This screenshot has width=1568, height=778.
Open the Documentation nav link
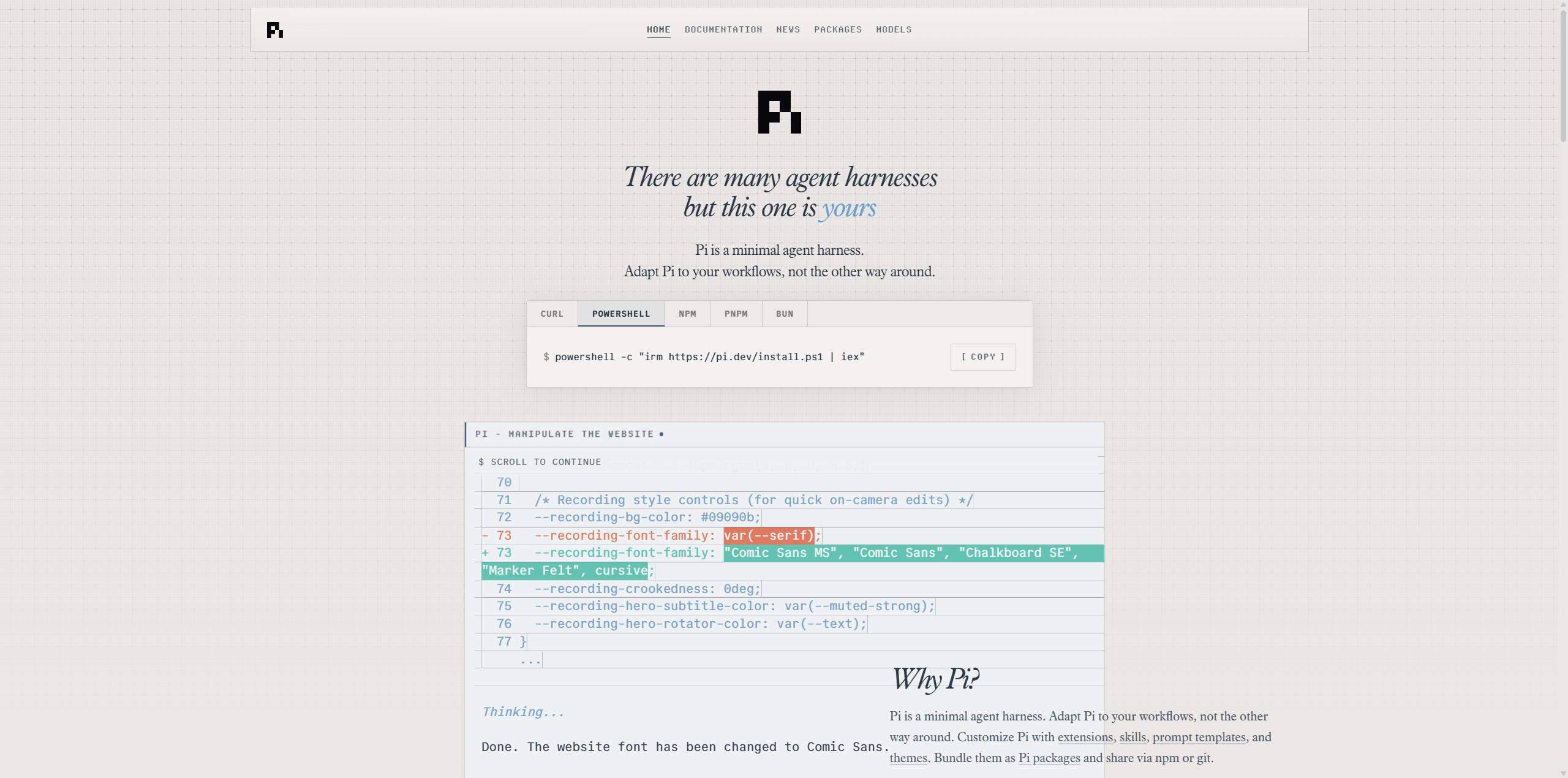click(x=723, y=29)
